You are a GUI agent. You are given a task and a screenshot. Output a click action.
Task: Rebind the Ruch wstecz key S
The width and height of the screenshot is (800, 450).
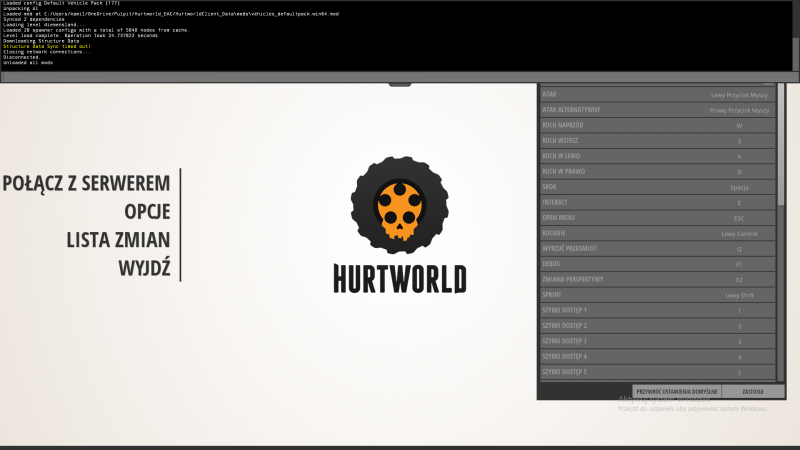point(658,140)
